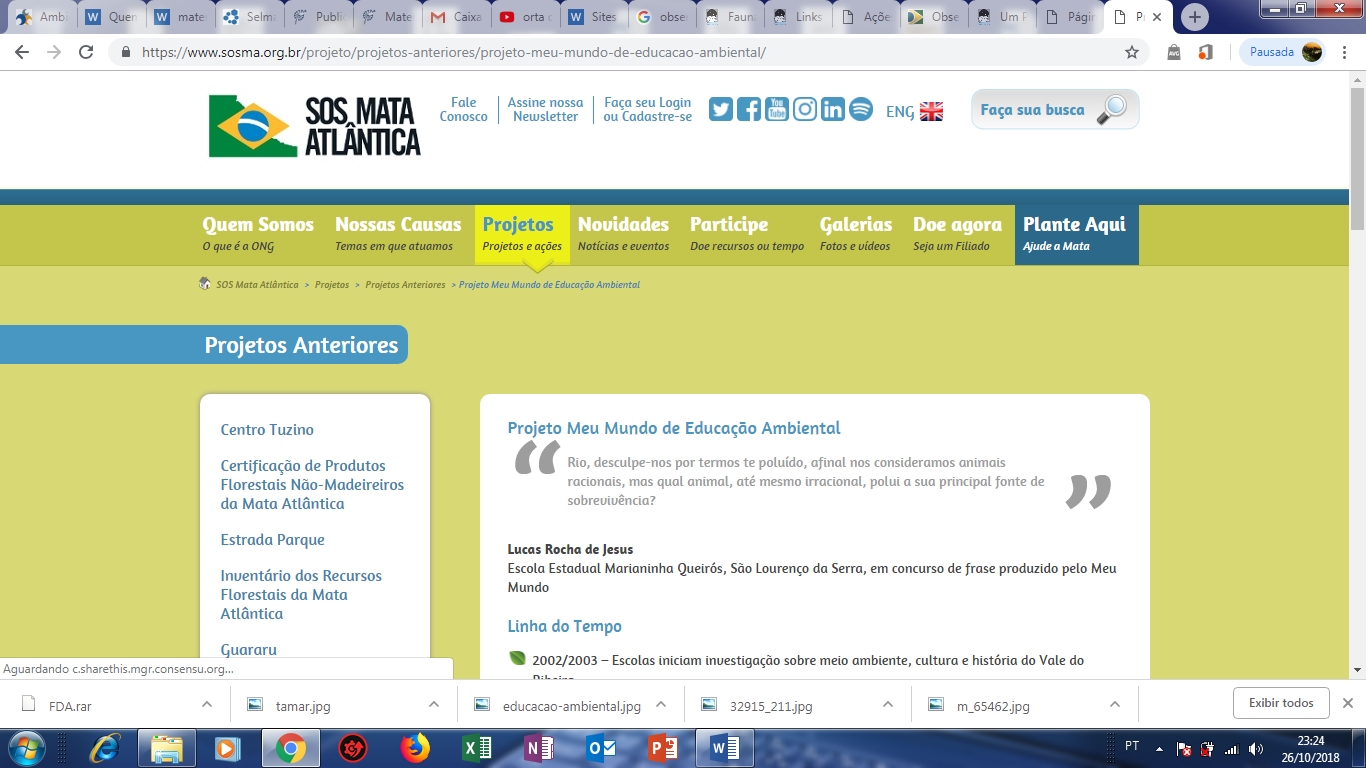Select the Novidades menu item
Viewport: 1366px width, 768px height.
coord(623,234)
